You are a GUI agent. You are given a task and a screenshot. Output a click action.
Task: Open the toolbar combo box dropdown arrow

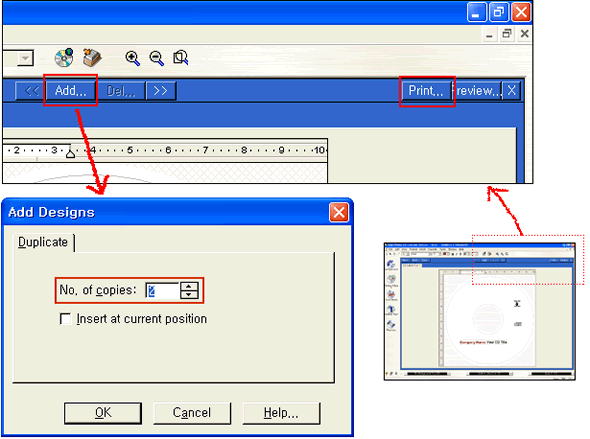(x=25, y=58)
